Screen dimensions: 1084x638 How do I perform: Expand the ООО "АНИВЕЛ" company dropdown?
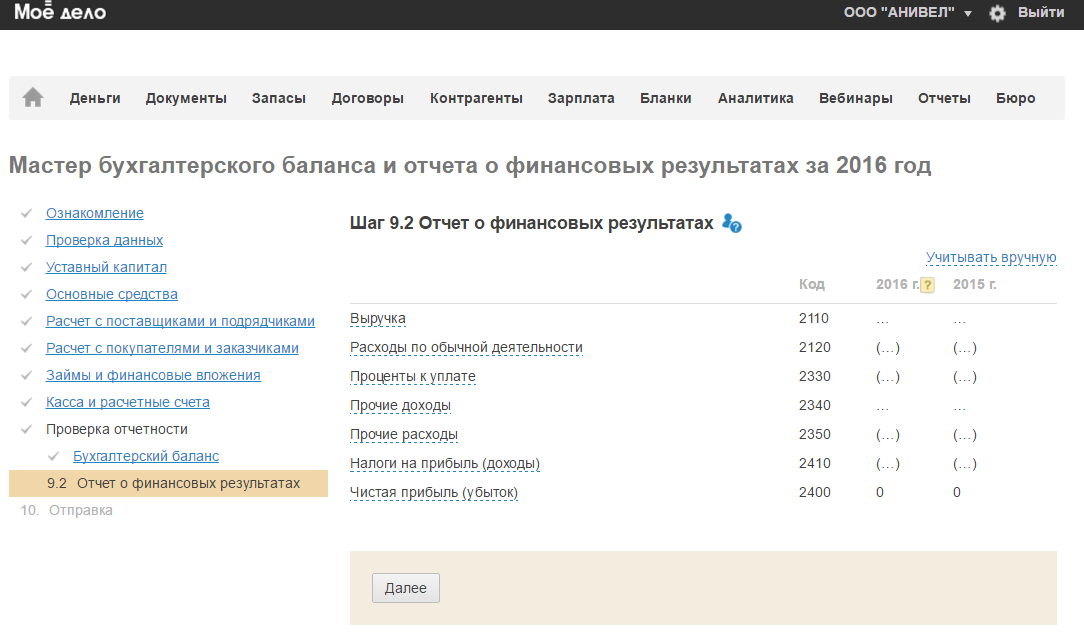pos(908,13)
